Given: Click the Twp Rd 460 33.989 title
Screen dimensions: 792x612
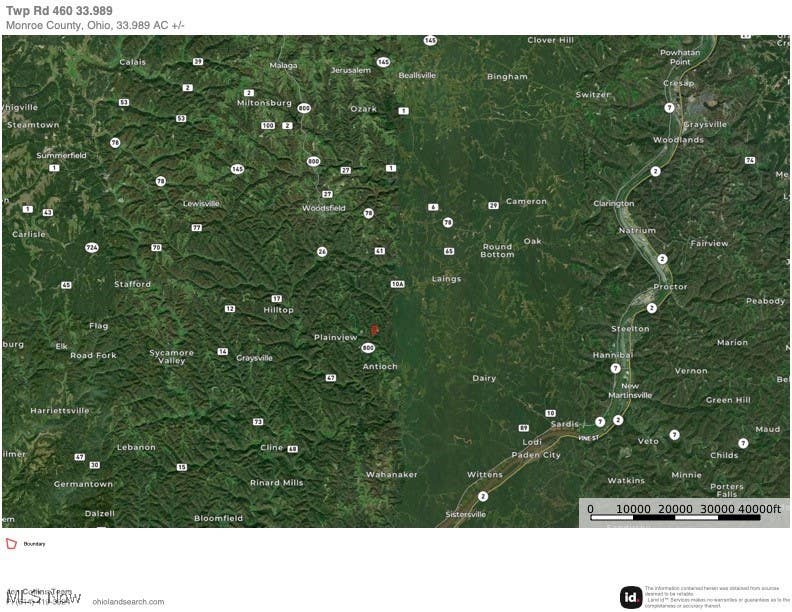Looking at the screenshot, I should pyautogui.click(x=59, y=11).
